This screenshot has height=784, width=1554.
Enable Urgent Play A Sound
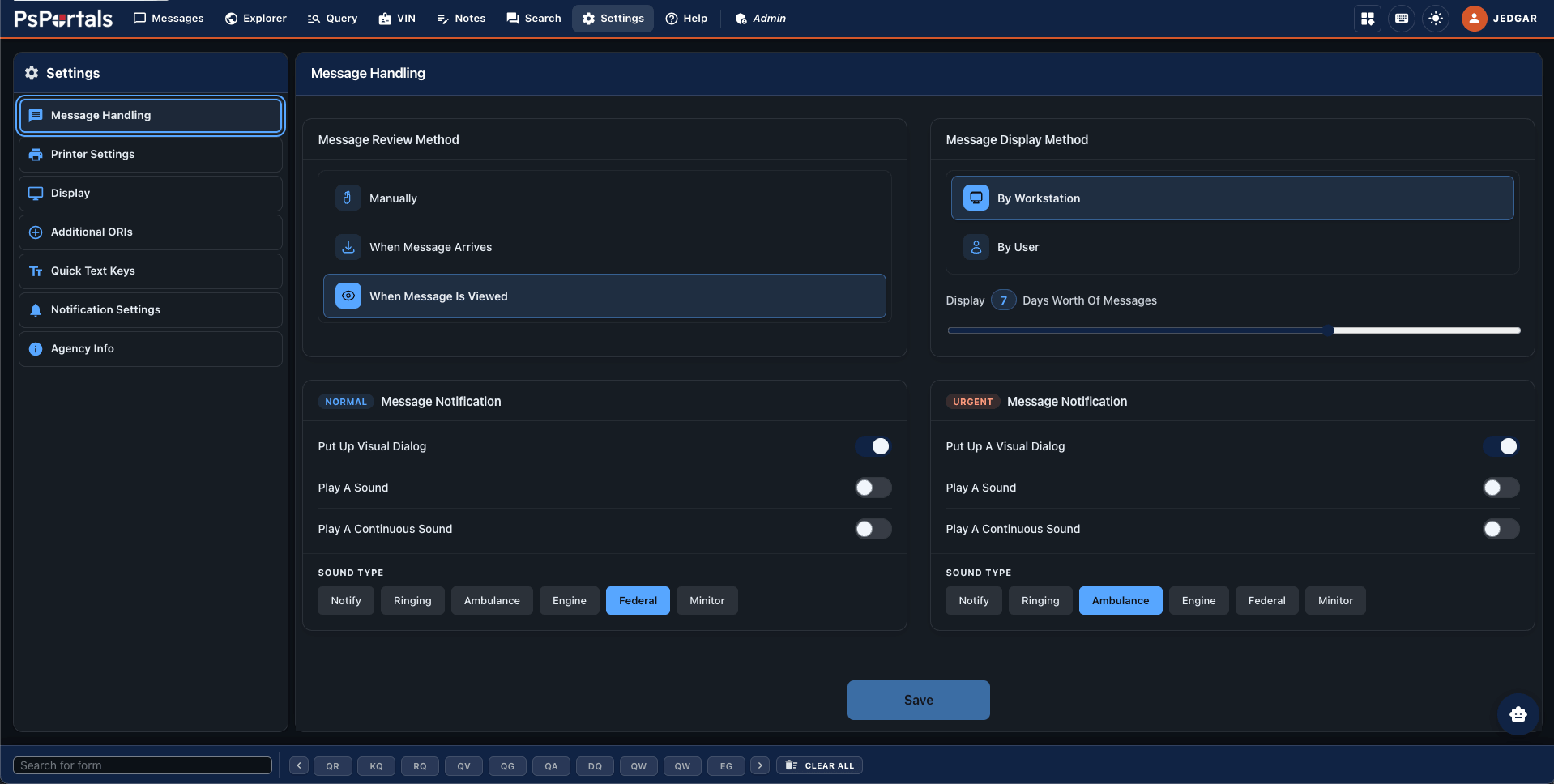point(1501,488)
